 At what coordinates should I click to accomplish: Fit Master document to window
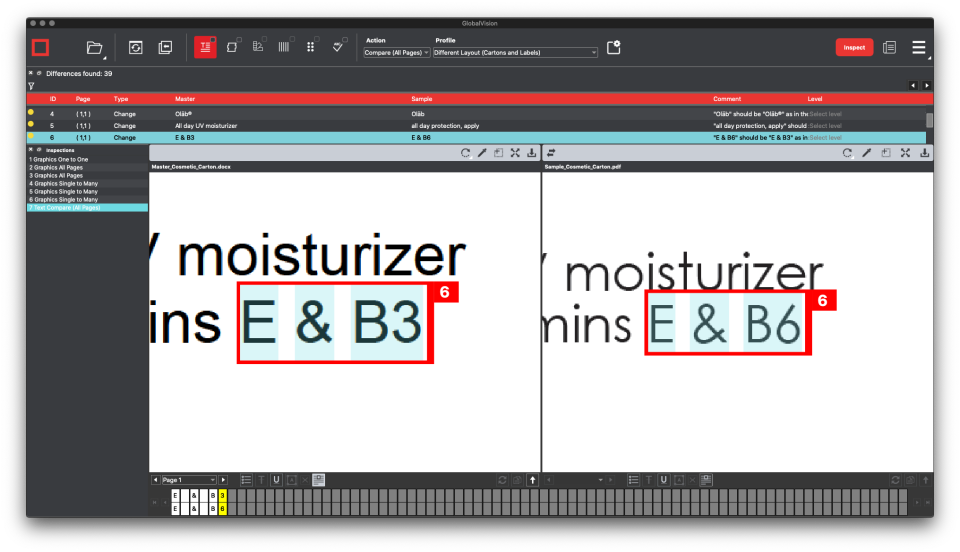515,153
